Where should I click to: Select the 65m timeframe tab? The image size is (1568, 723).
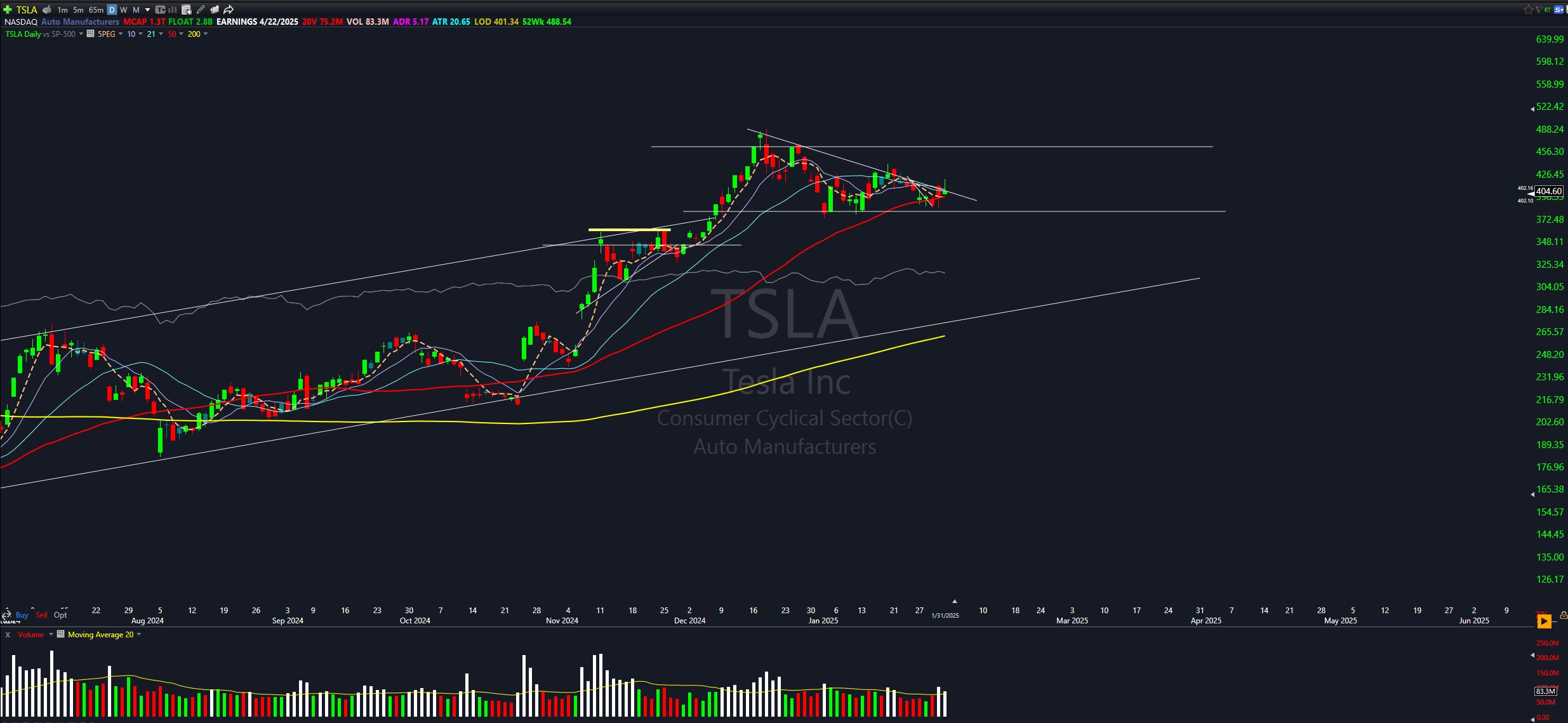tap(96, 10)
